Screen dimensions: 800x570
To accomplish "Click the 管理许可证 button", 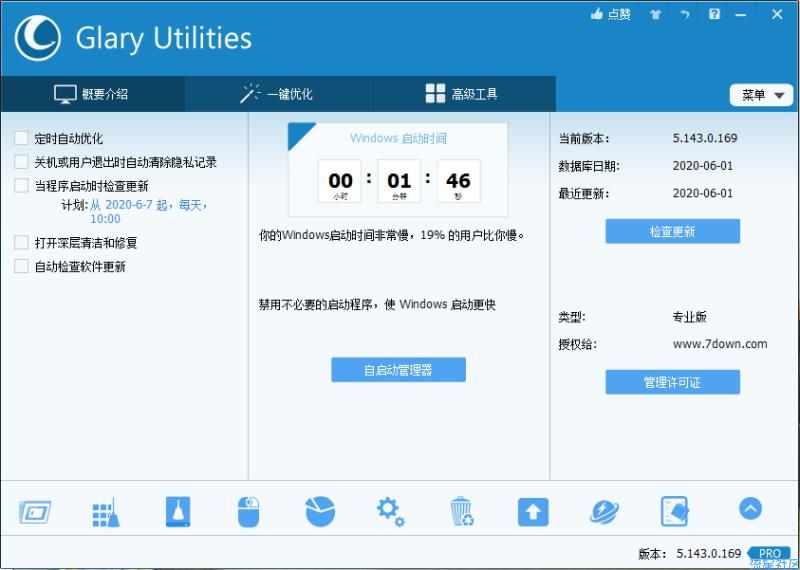I will tap(672, 382).
